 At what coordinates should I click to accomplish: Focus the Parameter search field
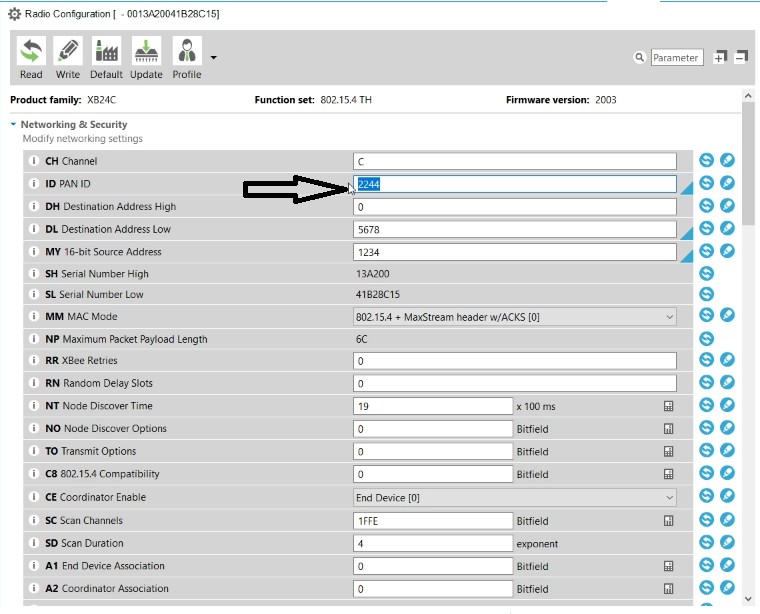[677, 57]
